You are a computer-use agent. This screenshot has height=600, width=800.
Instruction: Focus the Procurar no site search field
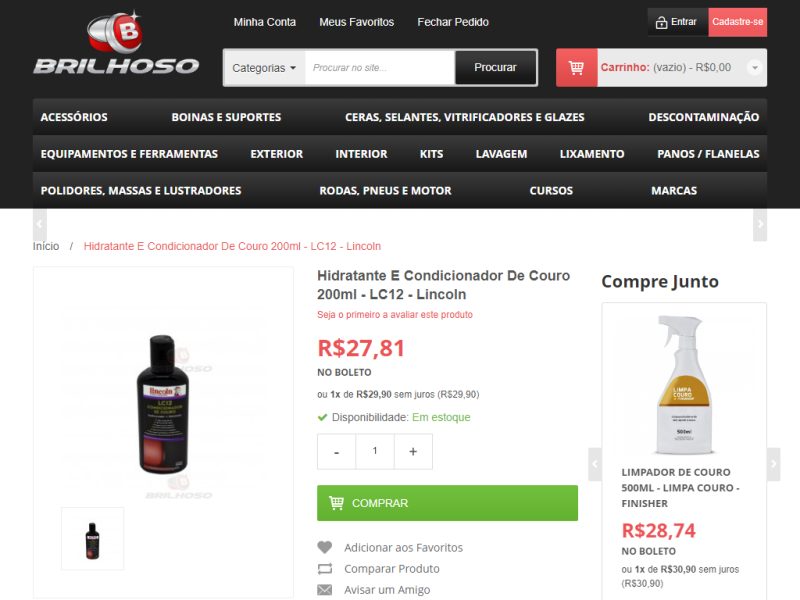tap(380, 68)
